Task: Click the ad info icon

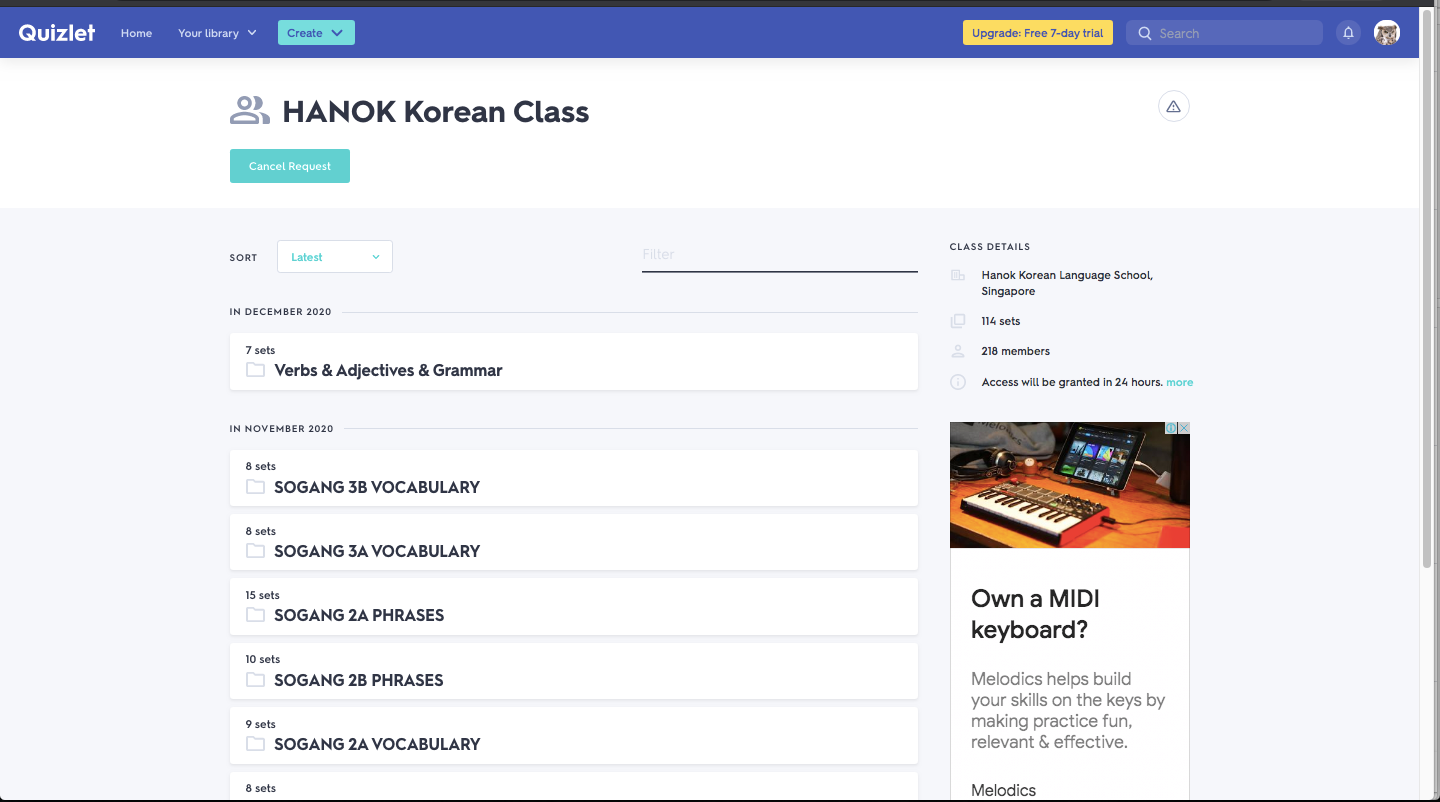Action: pos(1171,428)
